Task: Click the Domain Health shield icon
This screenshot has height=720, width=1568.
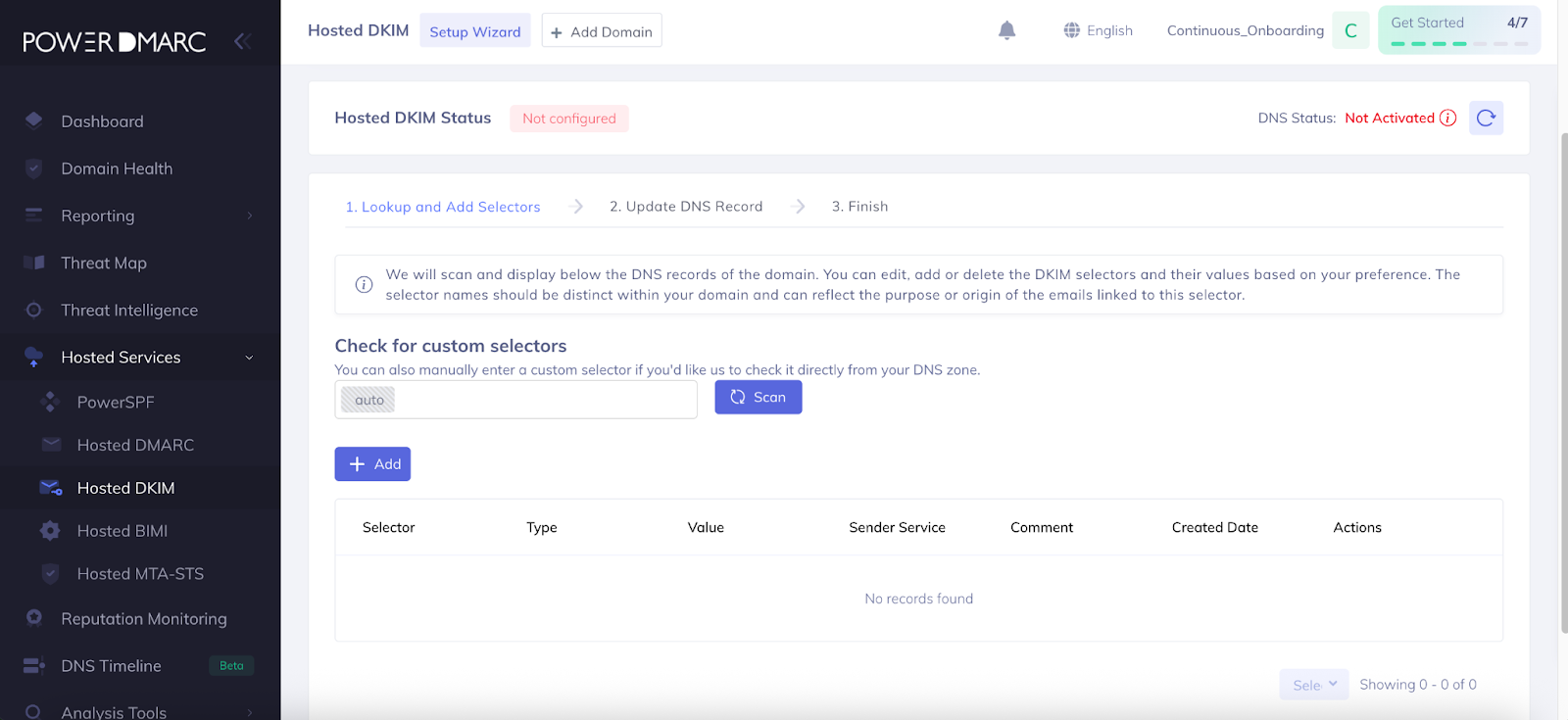Action: click(34, 168)
